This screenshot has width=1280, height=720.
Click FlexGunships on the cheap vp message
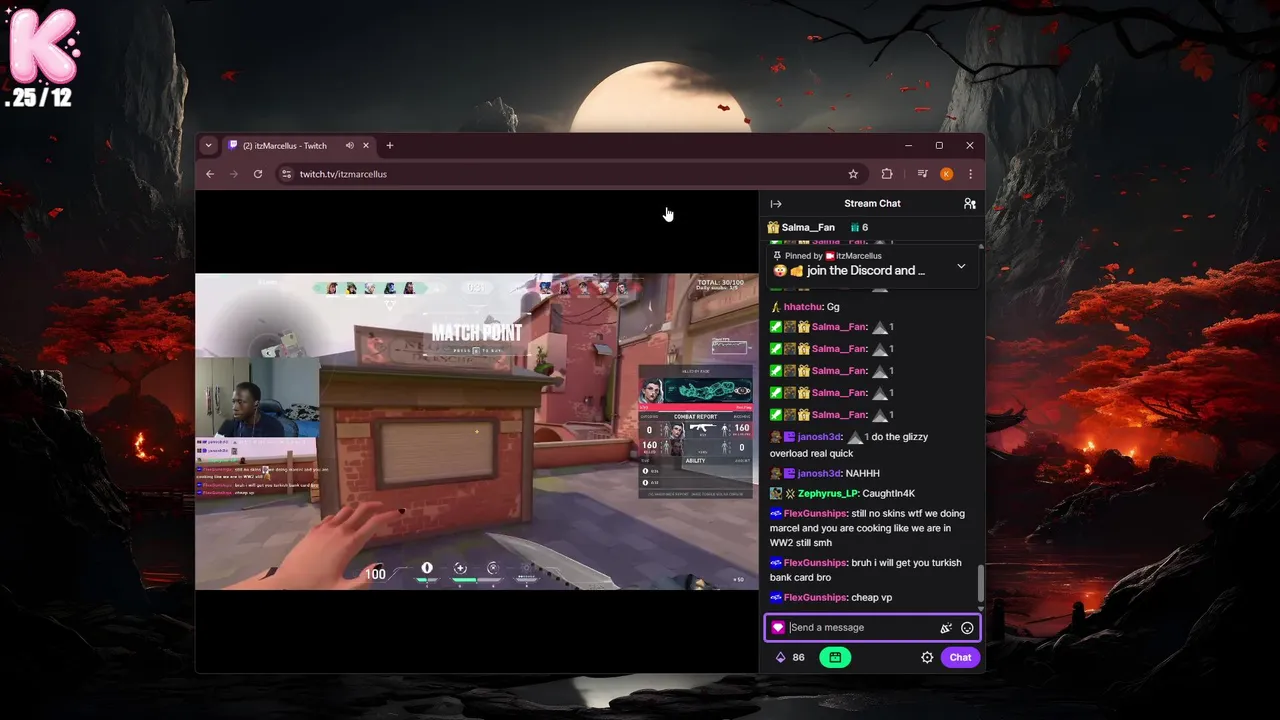tap(815, 598)
